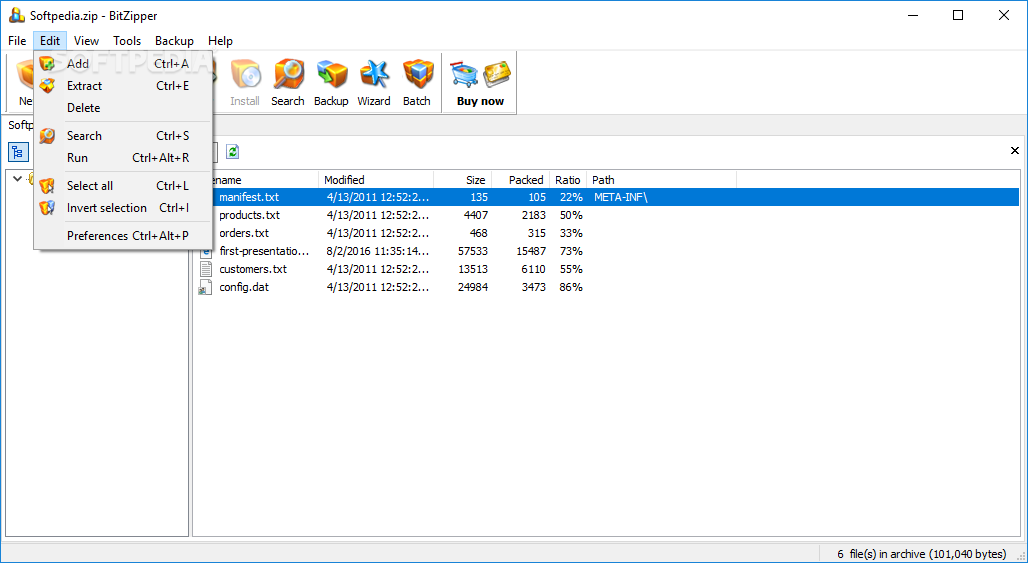The width and height of the screenshot is (1028, 563).
Task: Click the customers.txt document icon
Action: (x=206, y=269)
